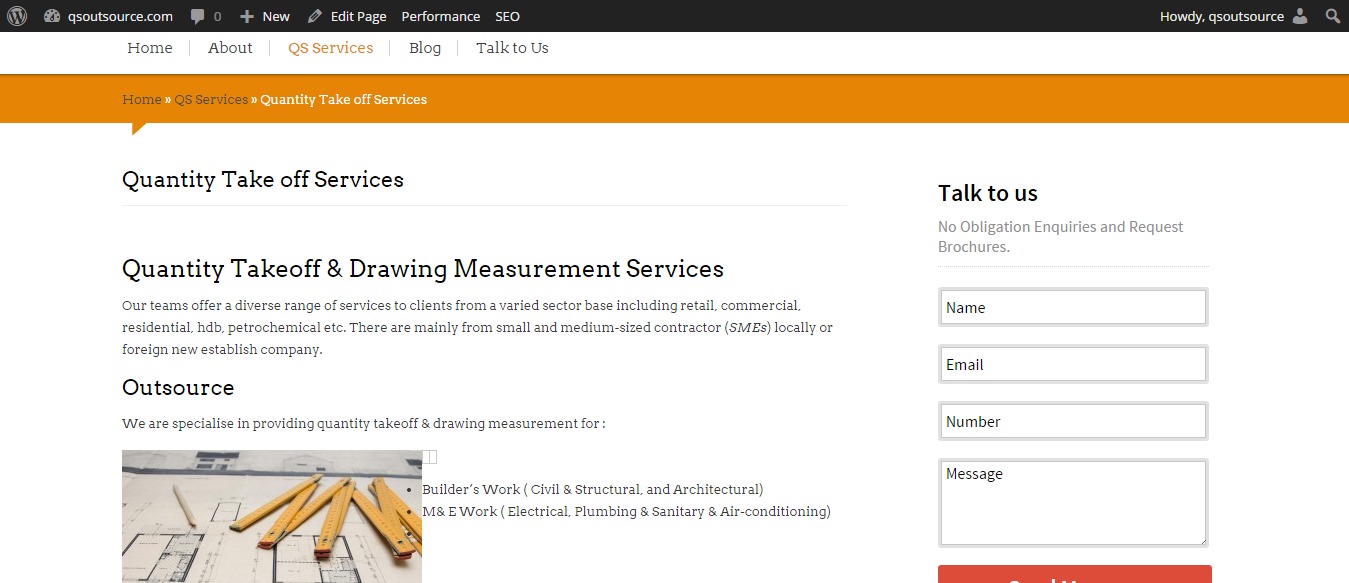Click inside the Name input field
This screenshot has height=583, width=1349.
[x=1072, y=307]
